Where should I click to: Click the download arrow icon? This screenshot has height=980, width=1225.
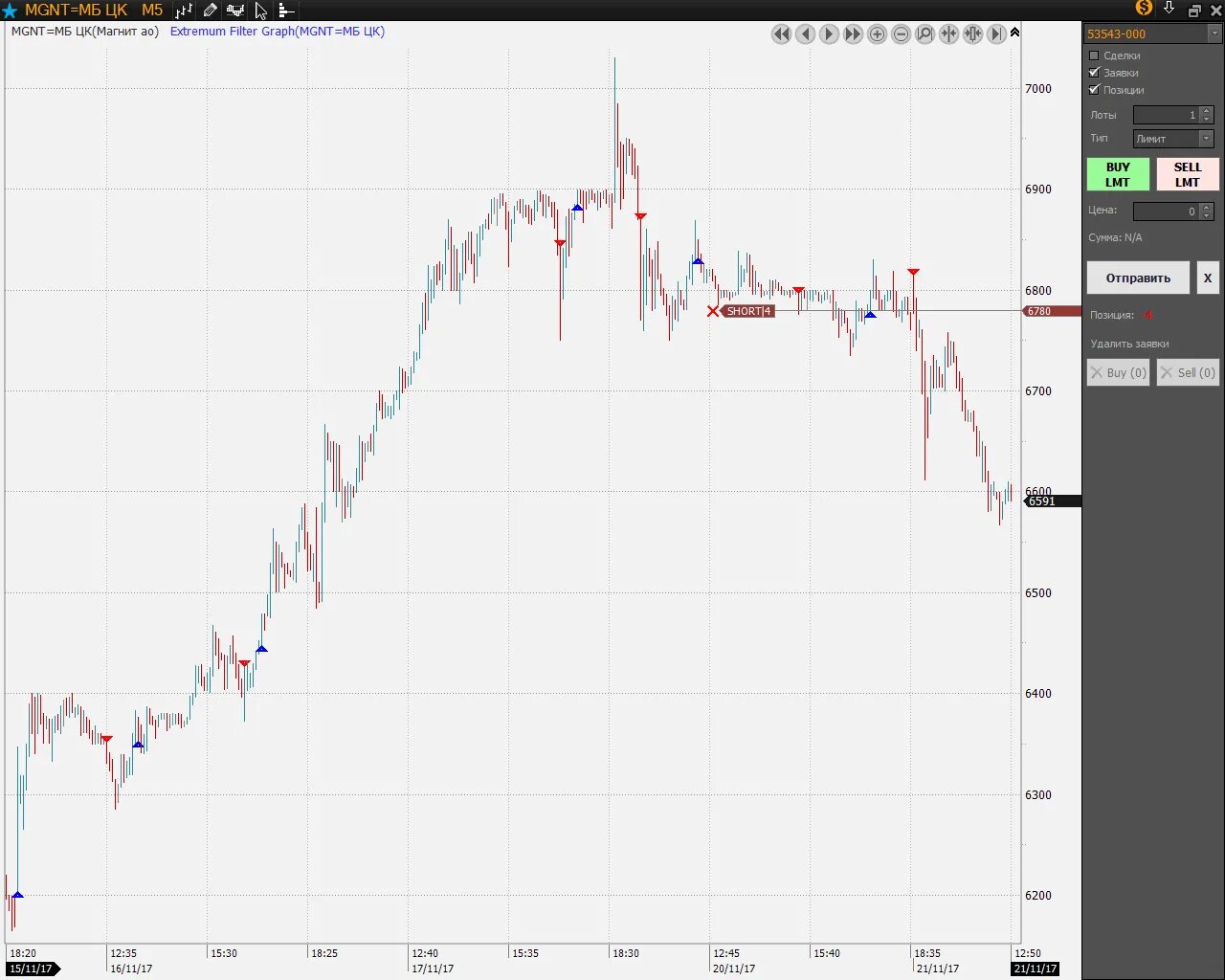click(1169, 9)
